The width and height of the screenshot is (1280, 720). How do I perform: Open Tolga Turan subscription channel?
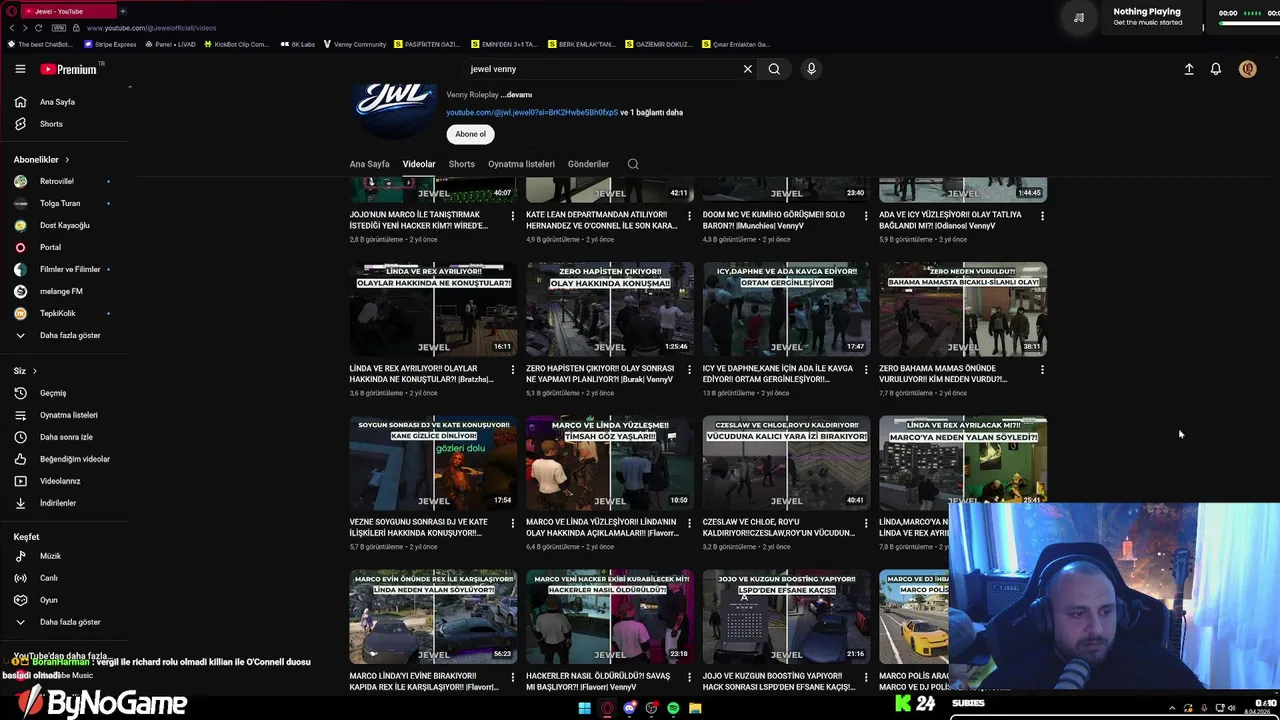click(66, 203)
